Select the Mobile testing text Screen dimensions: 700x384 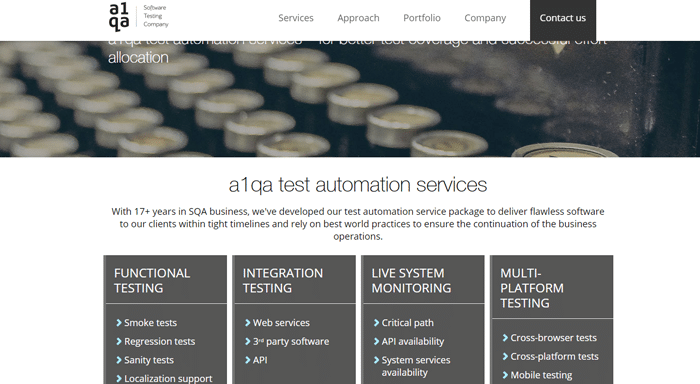(x=541, y=376)
